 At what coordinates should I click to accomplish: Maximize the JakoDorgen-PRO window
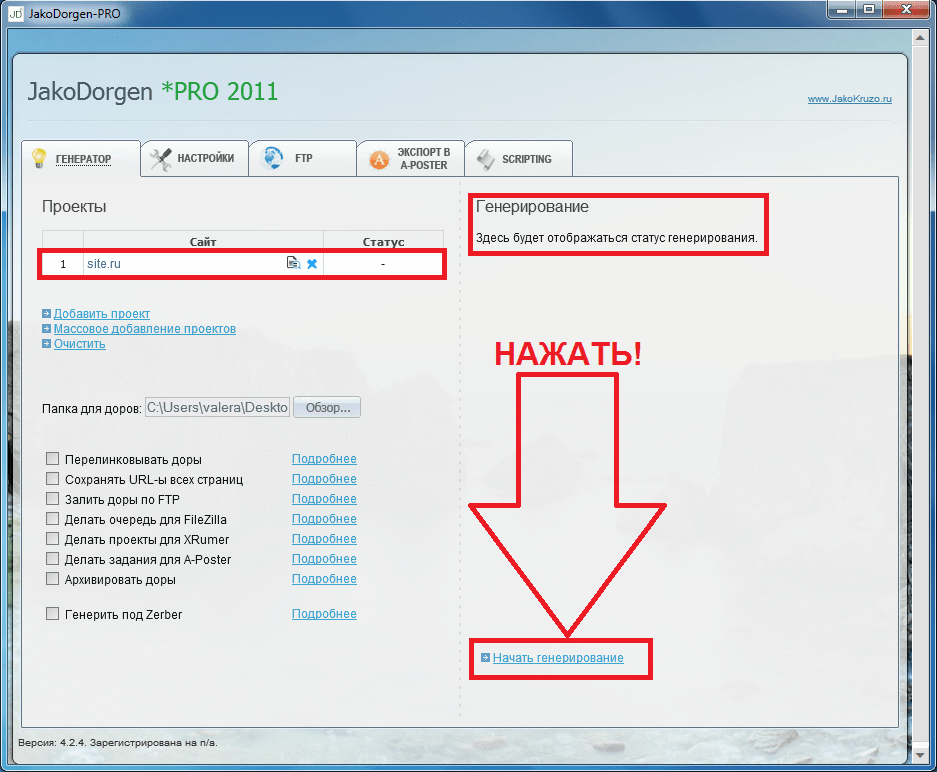click(x=869, y=10)
